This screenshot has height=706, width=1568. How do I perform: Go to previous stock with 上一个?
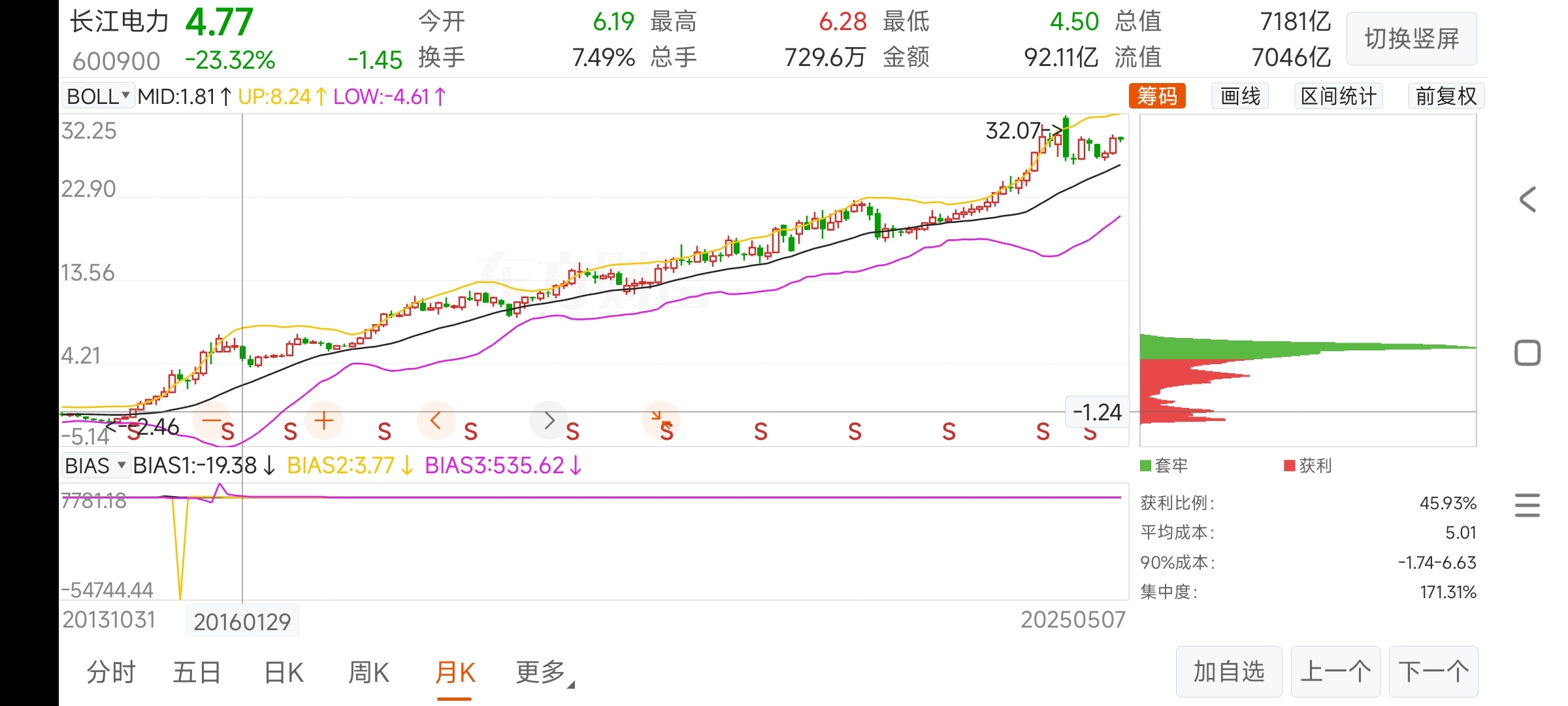point(1335,671)
